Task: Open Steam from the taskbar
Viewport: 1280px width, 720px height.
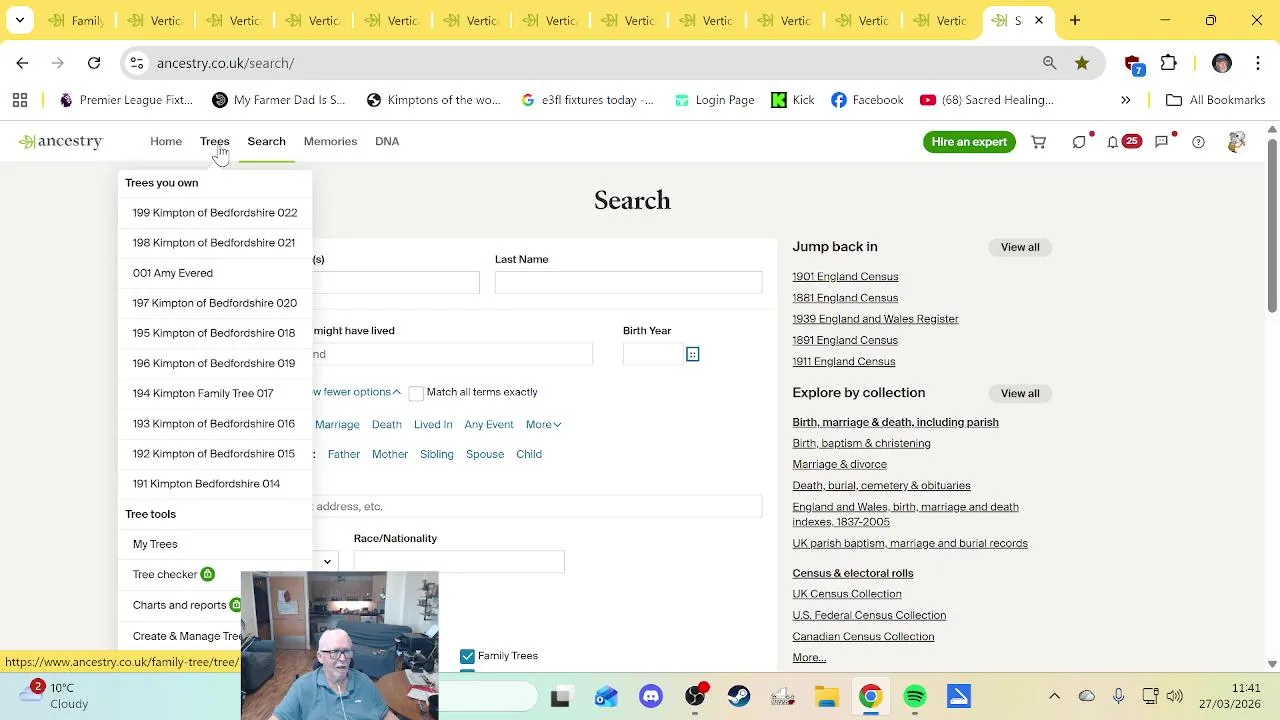Action: coord(739,697)
